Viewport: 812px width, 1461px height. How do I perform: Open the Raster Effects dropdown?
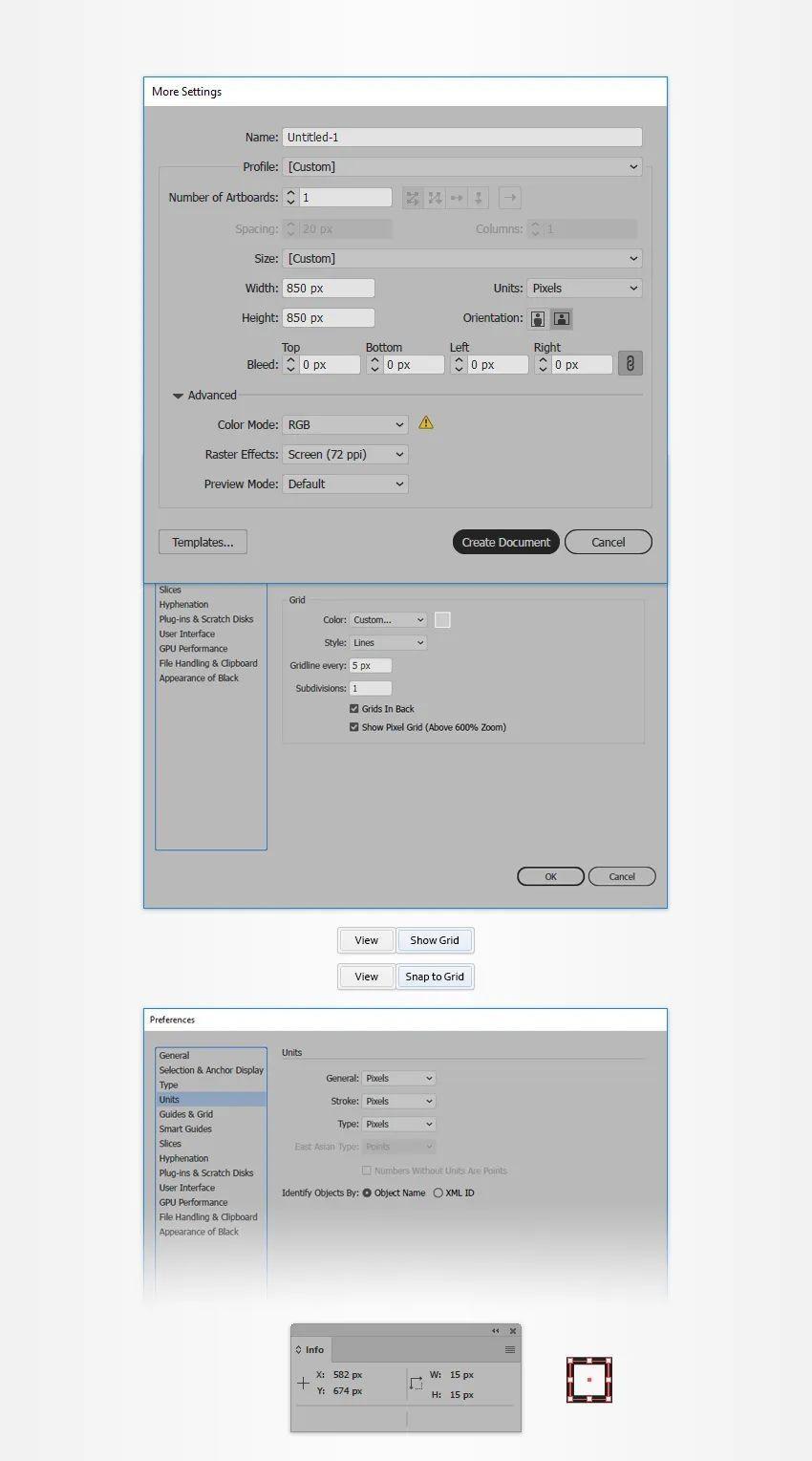tap(346, 455)
